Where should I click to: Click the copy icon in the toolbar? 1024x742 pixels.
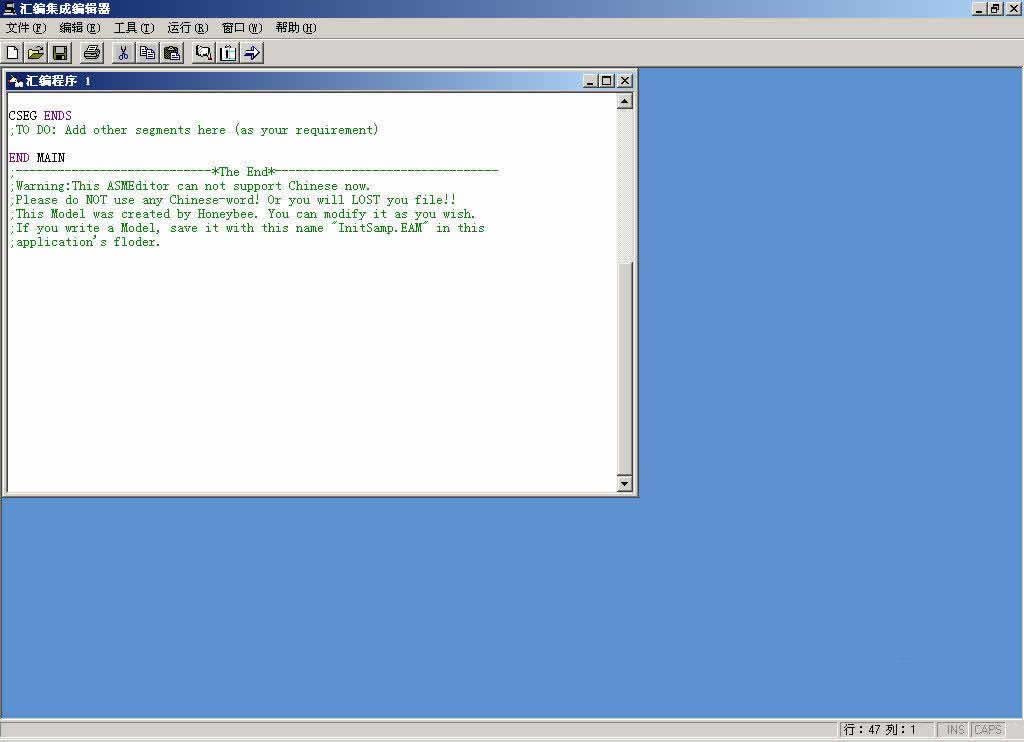point(147,53)
